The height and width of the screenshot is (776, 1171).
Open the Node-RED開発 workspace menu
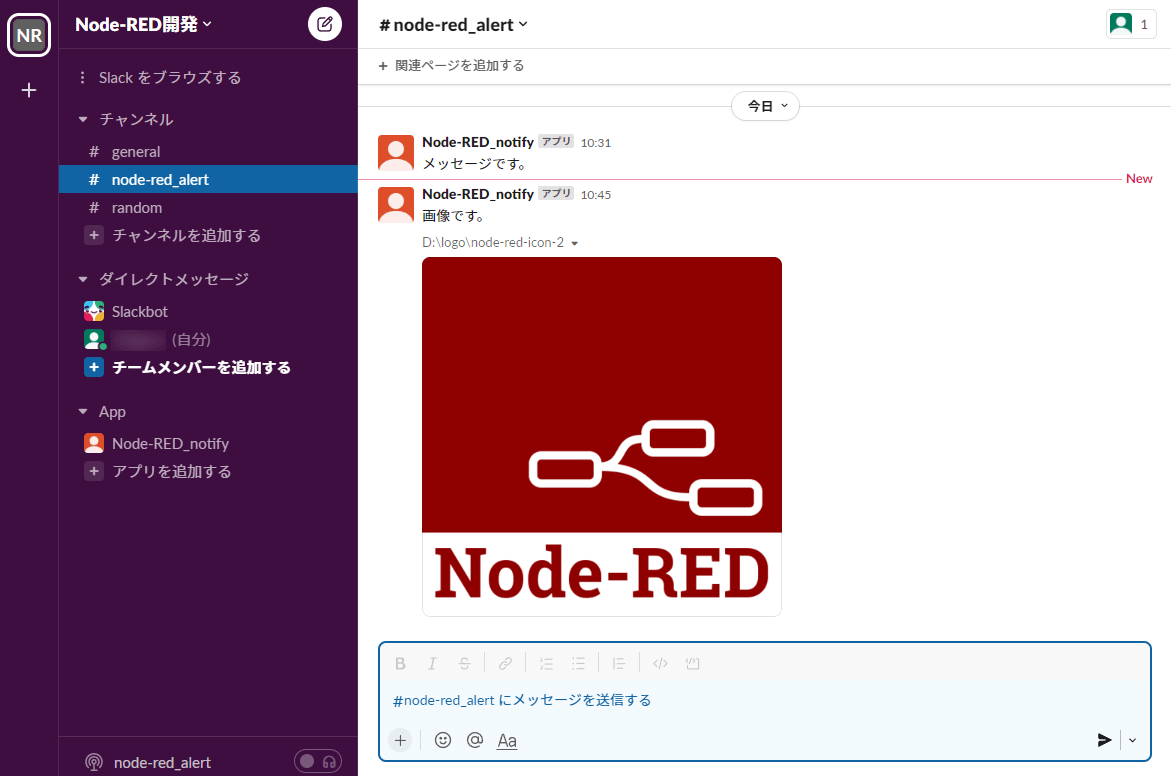[143, 24]
